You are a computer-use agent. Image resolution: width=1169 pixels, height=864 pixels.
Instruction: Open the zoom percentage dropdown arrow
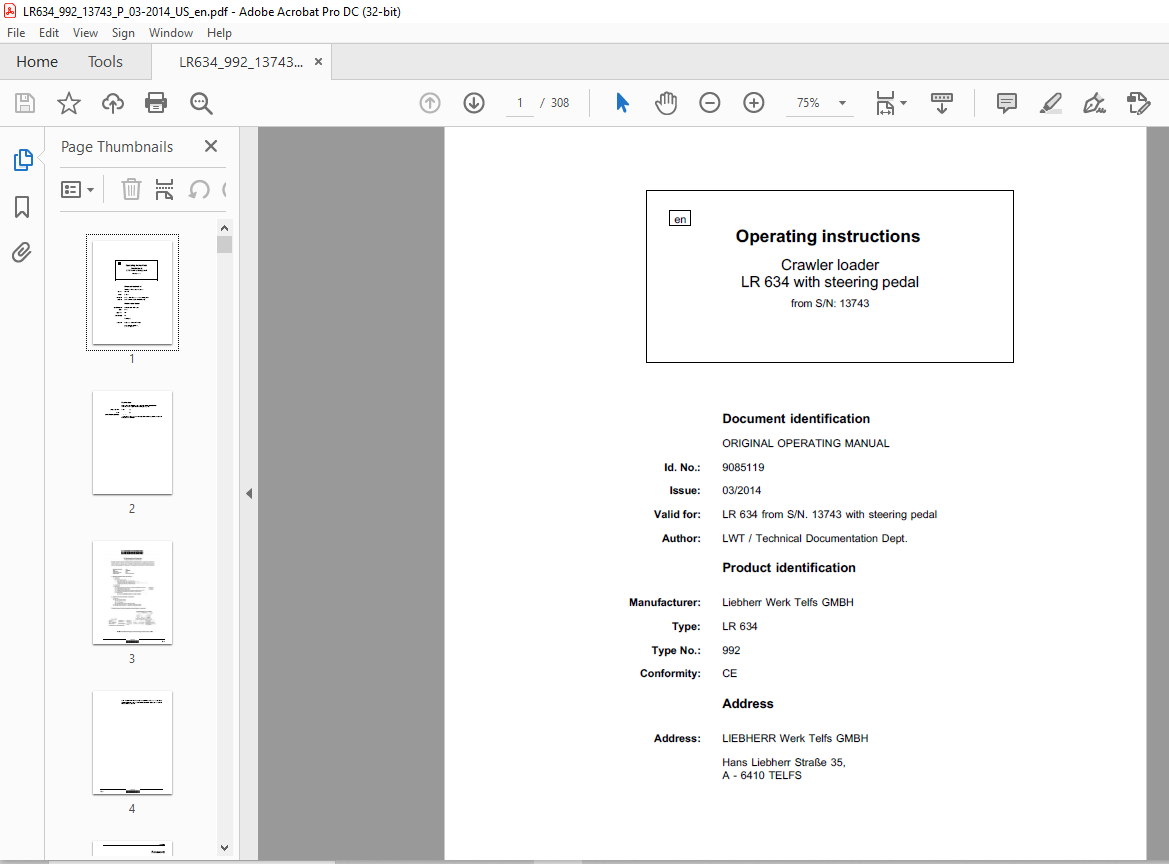pos(842,103)
